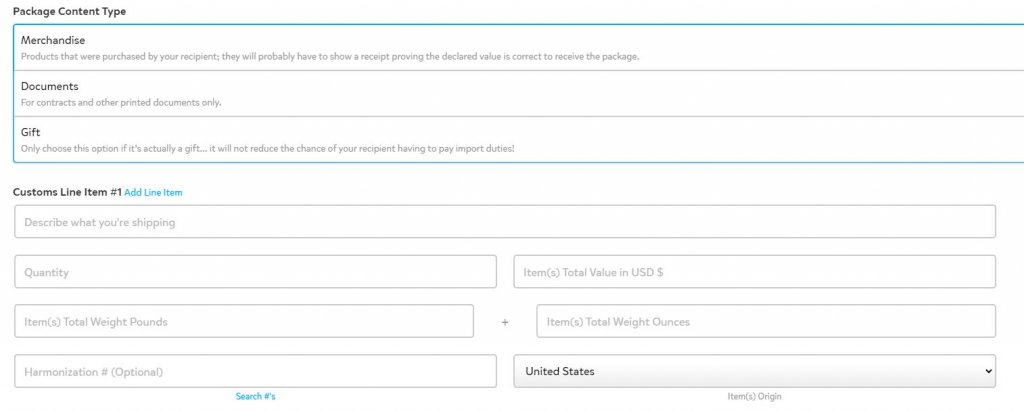Click the Total Weight Ounces input
Image resolution: width=1024 pixels, height=411 pixels.
(x=766, y=322)
